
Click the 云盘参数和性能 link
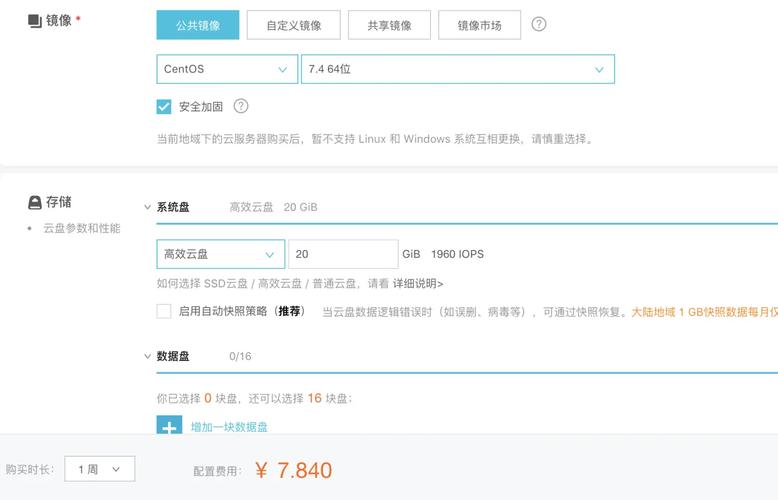(x=82, y=228)
